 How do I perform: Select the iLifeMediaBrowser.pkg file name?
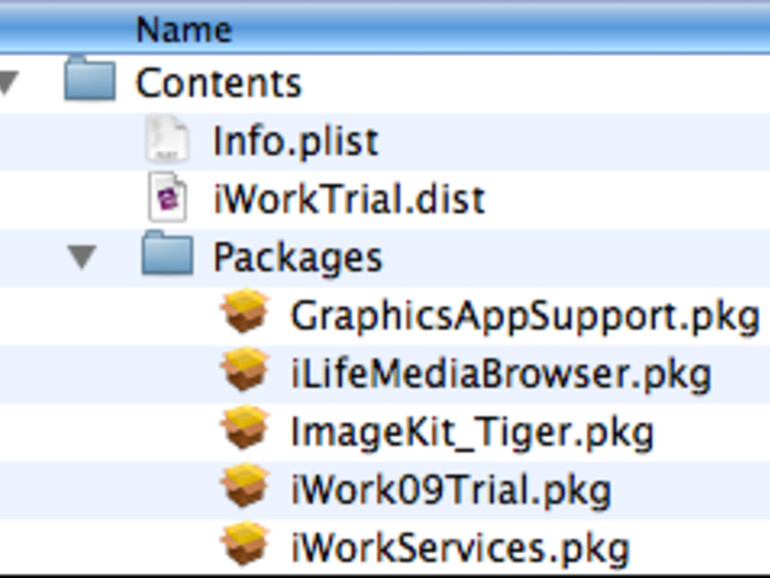point(500,373)
